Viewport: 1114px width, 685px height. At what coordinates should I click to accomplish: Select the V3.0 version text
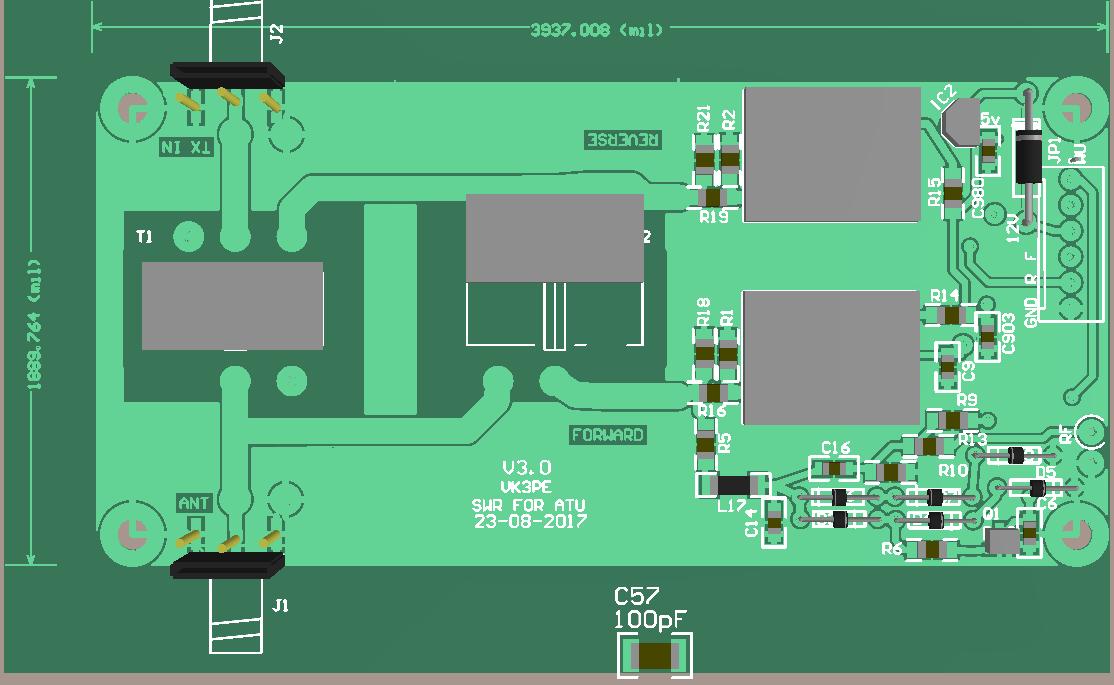(x=527, y=468)
